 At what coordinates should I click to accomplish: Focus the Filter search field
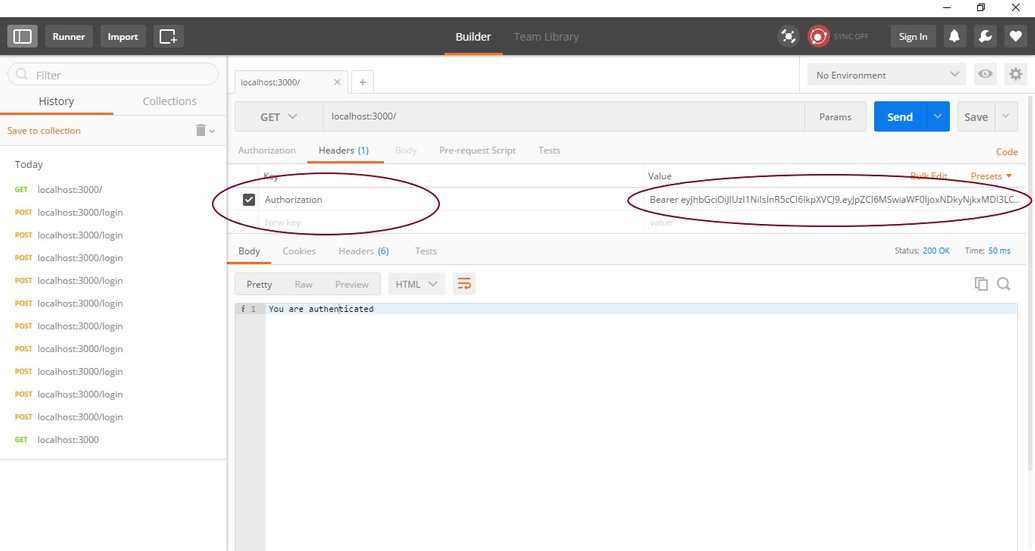[x=113, y=75]
